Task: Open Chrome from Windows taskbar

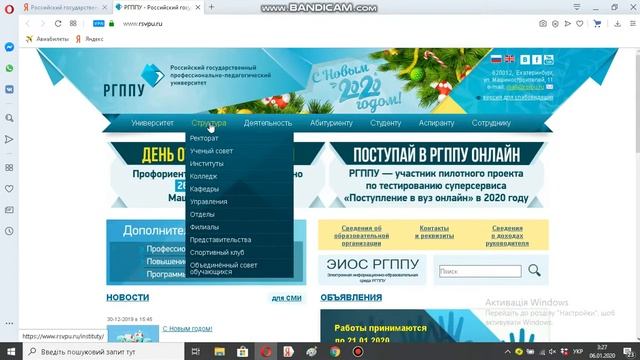Action: click(335, 351)
